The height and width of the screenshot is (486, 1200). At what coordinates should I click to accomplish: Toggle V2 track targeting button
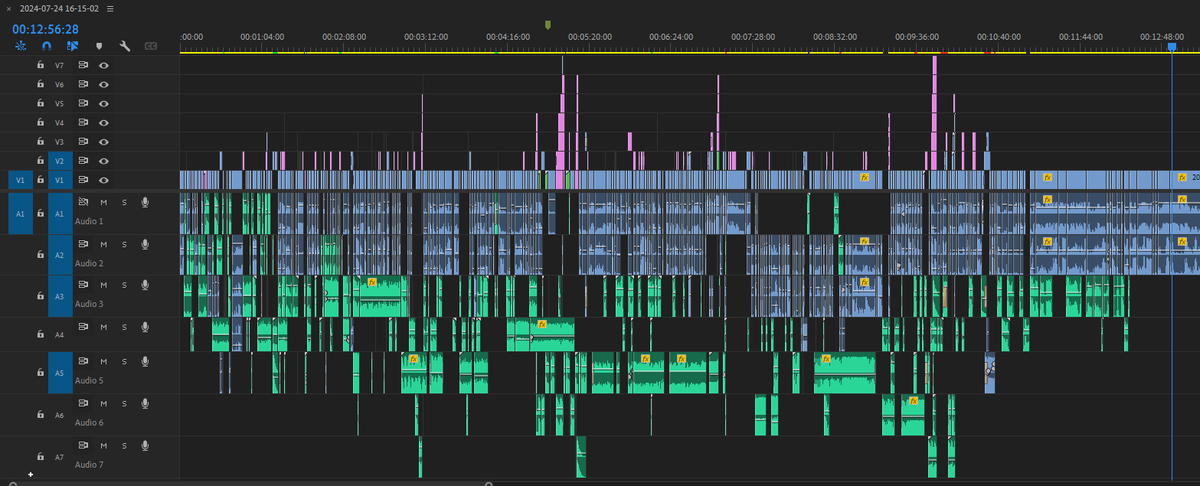59,160
